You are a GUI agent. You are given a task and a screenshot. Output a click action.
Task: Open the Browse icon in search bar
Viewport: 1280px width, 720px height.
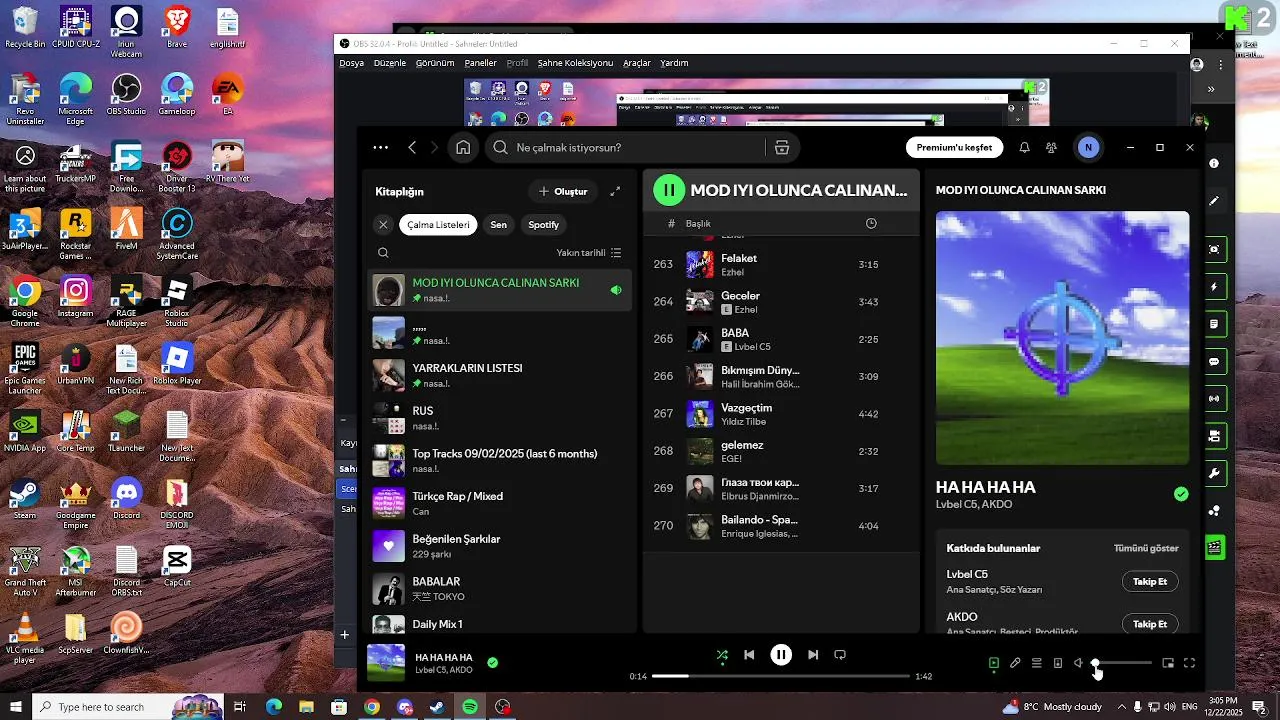[782, 147]
